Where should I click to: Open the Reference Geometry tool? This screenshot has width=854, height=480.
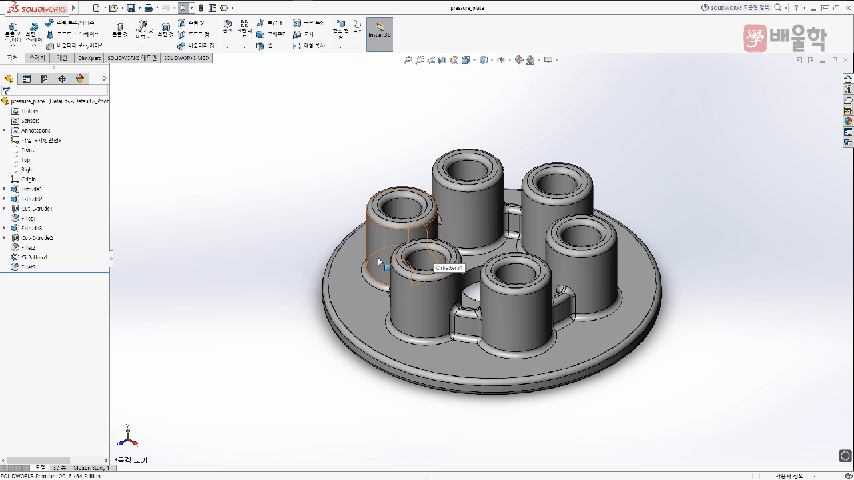(340, 28)
